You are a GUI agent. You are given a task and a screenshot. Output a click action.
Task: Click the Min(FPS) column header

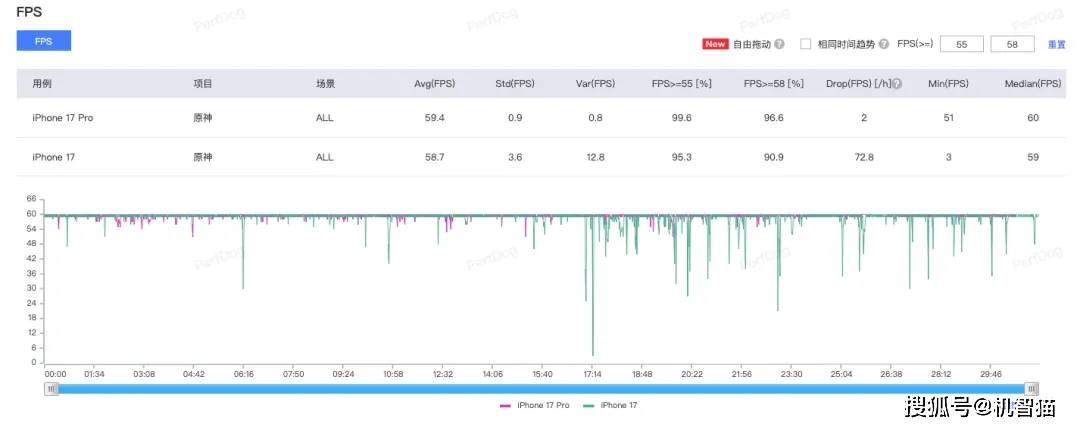(x=948, y=84)
